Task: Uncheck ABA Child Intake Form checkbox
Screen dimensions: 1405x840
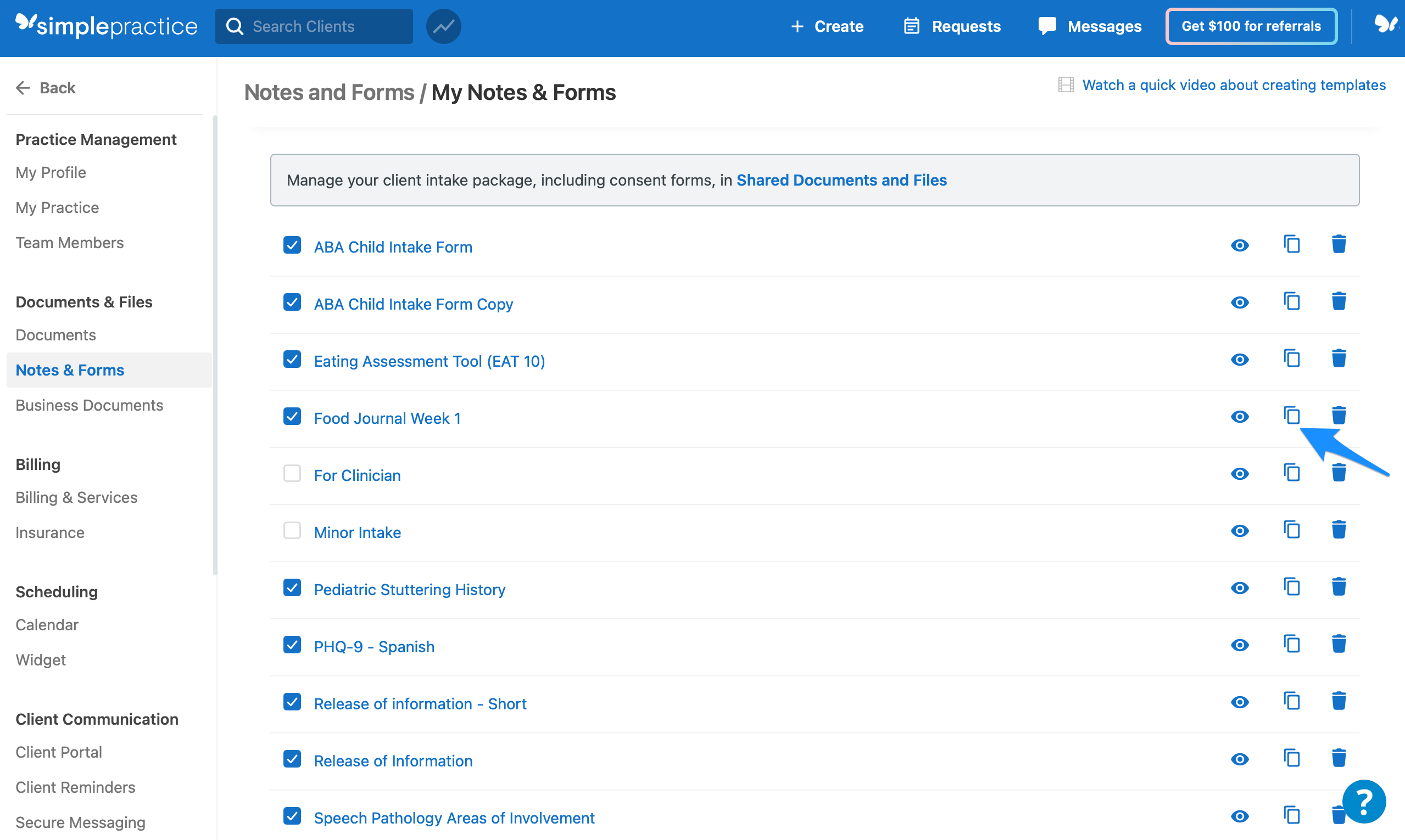Action: (292, 245)
